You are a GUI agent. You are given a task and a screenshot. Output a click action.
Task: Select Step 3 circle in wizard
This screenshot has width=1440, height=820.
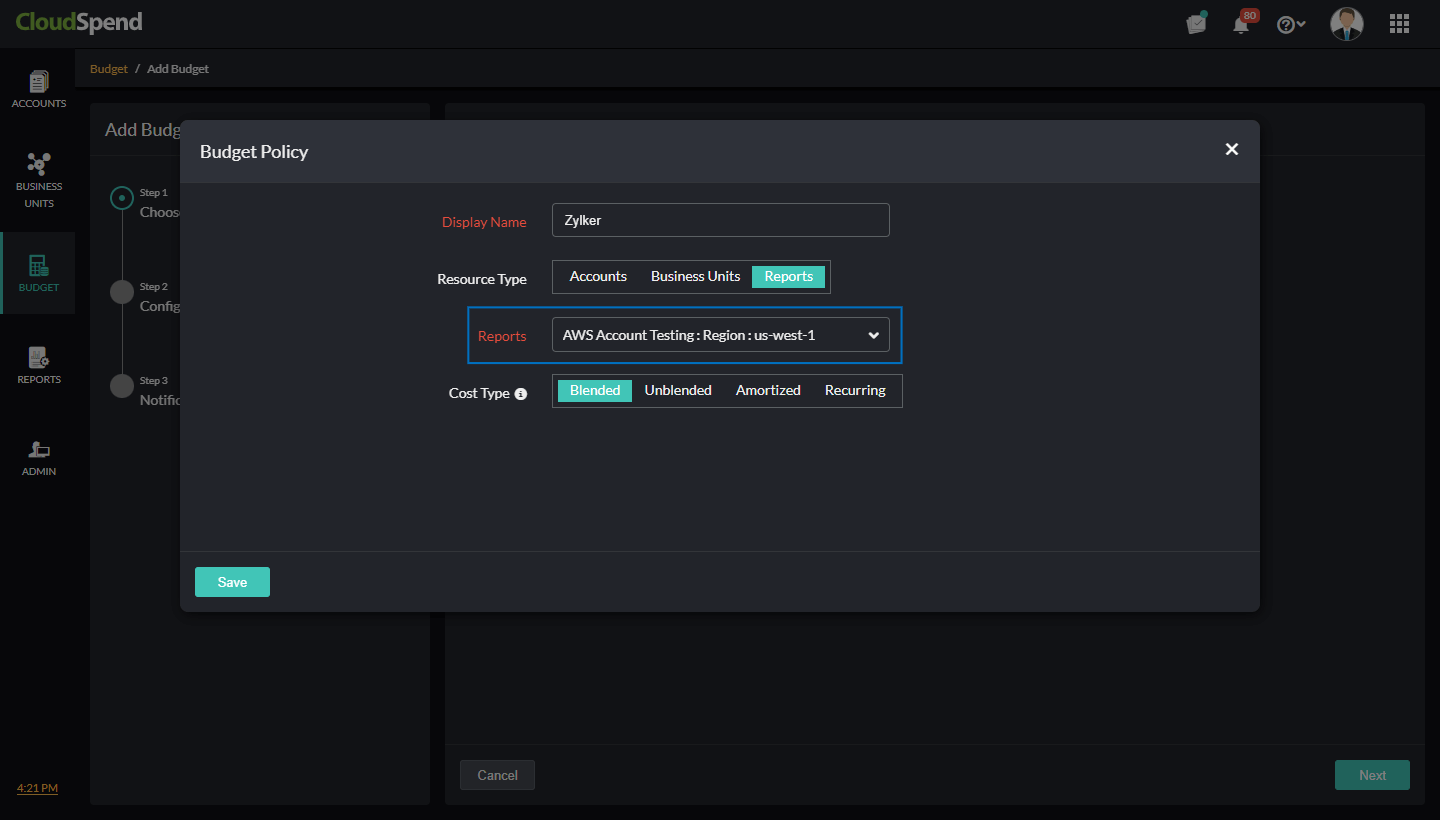pos(122,386)
